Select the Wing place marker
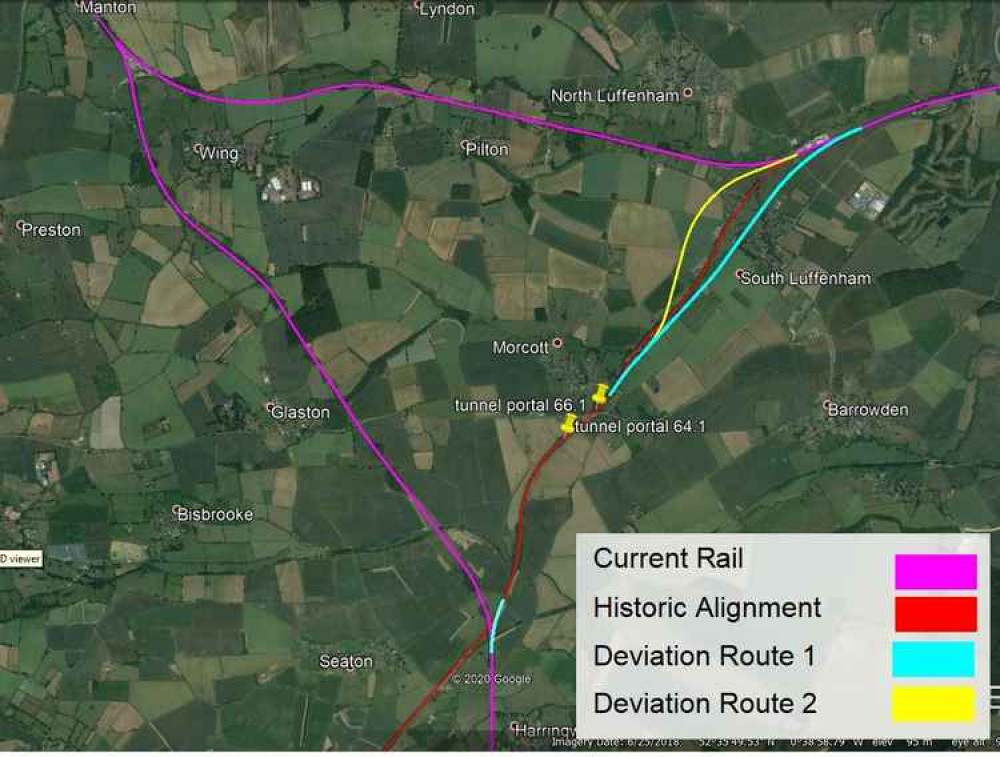This screenshot has height=757, width=1000. point(198,149)
